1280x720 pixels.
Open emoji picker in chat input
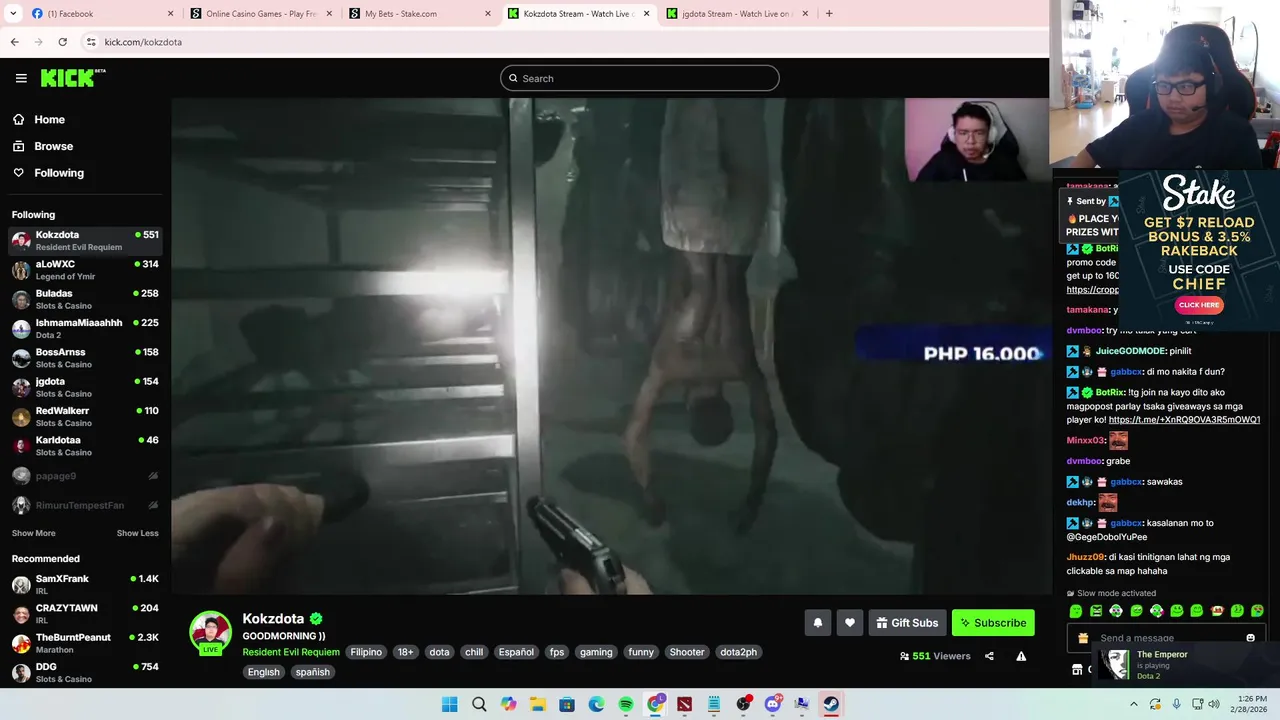[1250, 638]
